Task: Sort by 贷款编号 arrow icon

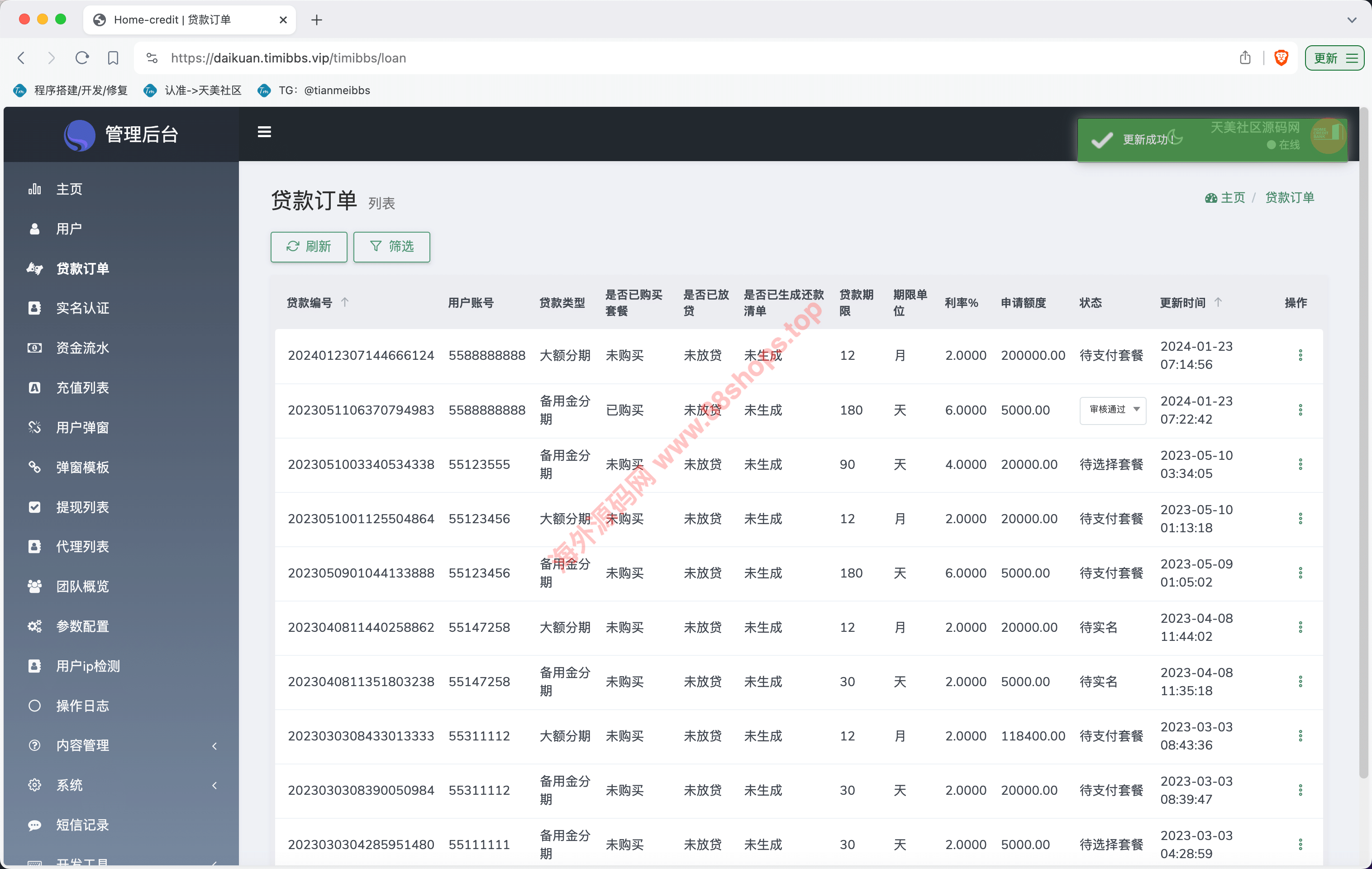Action: [x=345, y=302]
